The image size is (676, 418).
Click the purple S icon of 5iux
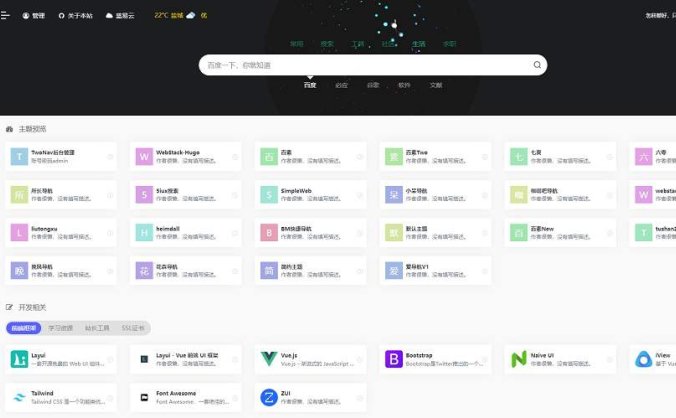tap(144, 194)
